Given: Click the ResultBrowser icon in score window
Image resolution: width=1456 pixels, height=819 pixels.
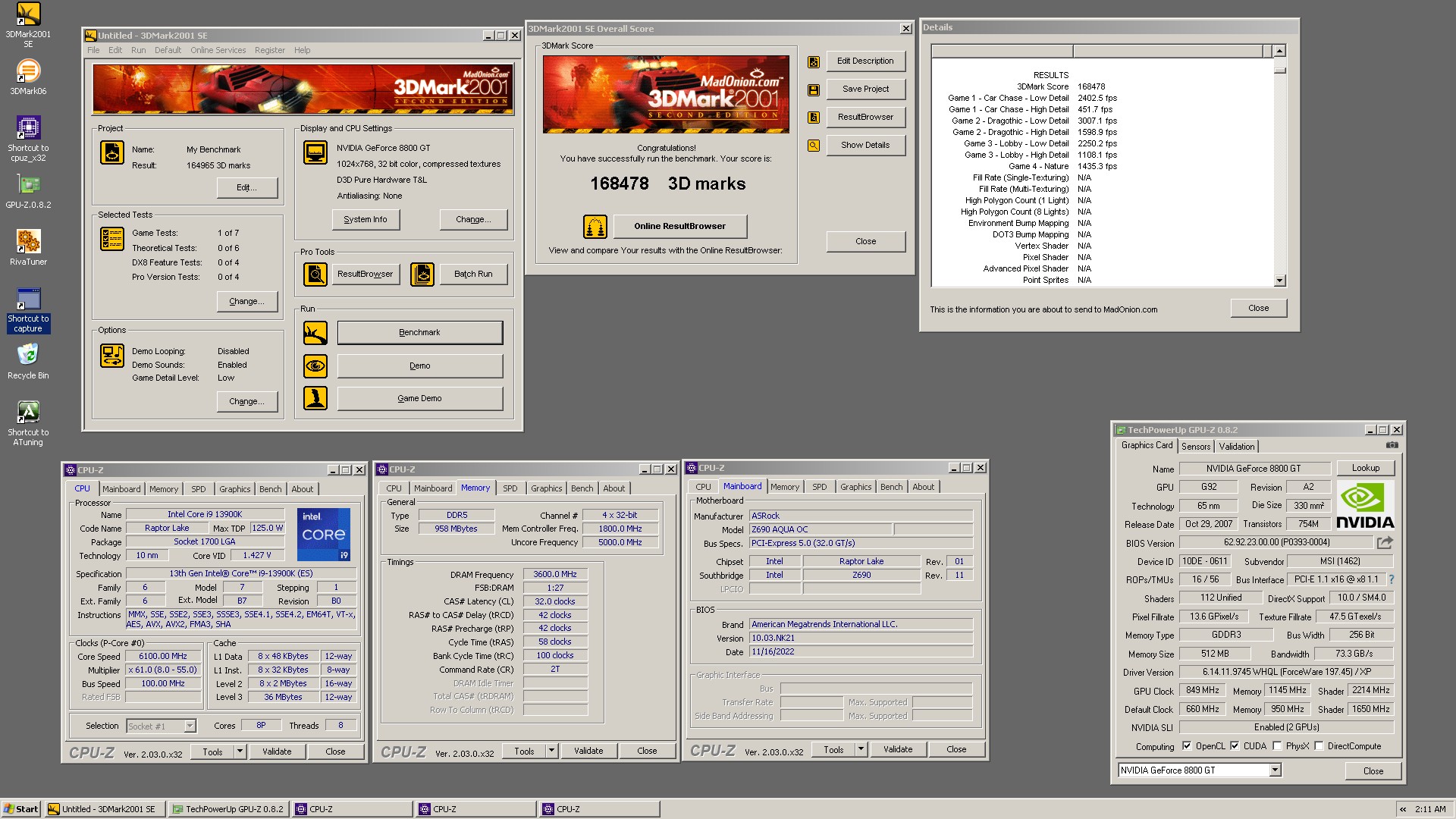Looking at the screenshot, I should 814,118.
